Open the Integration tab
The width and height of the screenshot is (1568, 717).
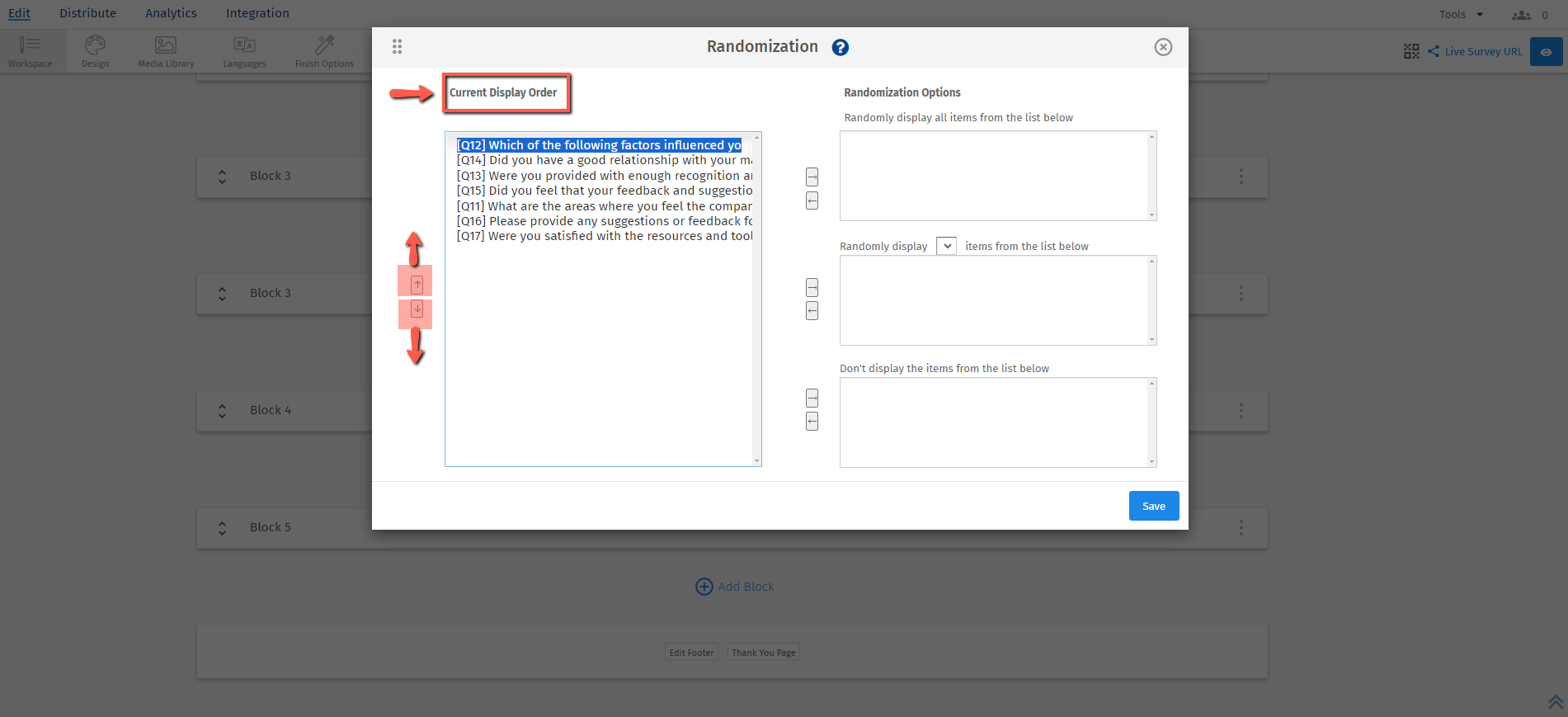tap(257, 13)
